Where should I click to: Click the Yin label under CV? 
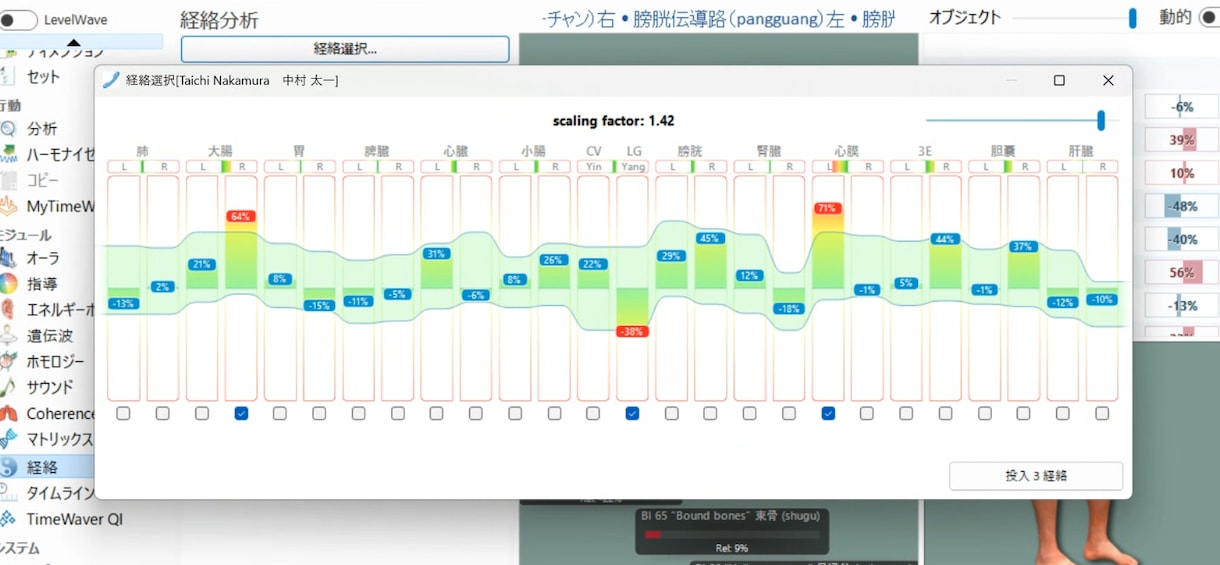[x=594, y=166]
